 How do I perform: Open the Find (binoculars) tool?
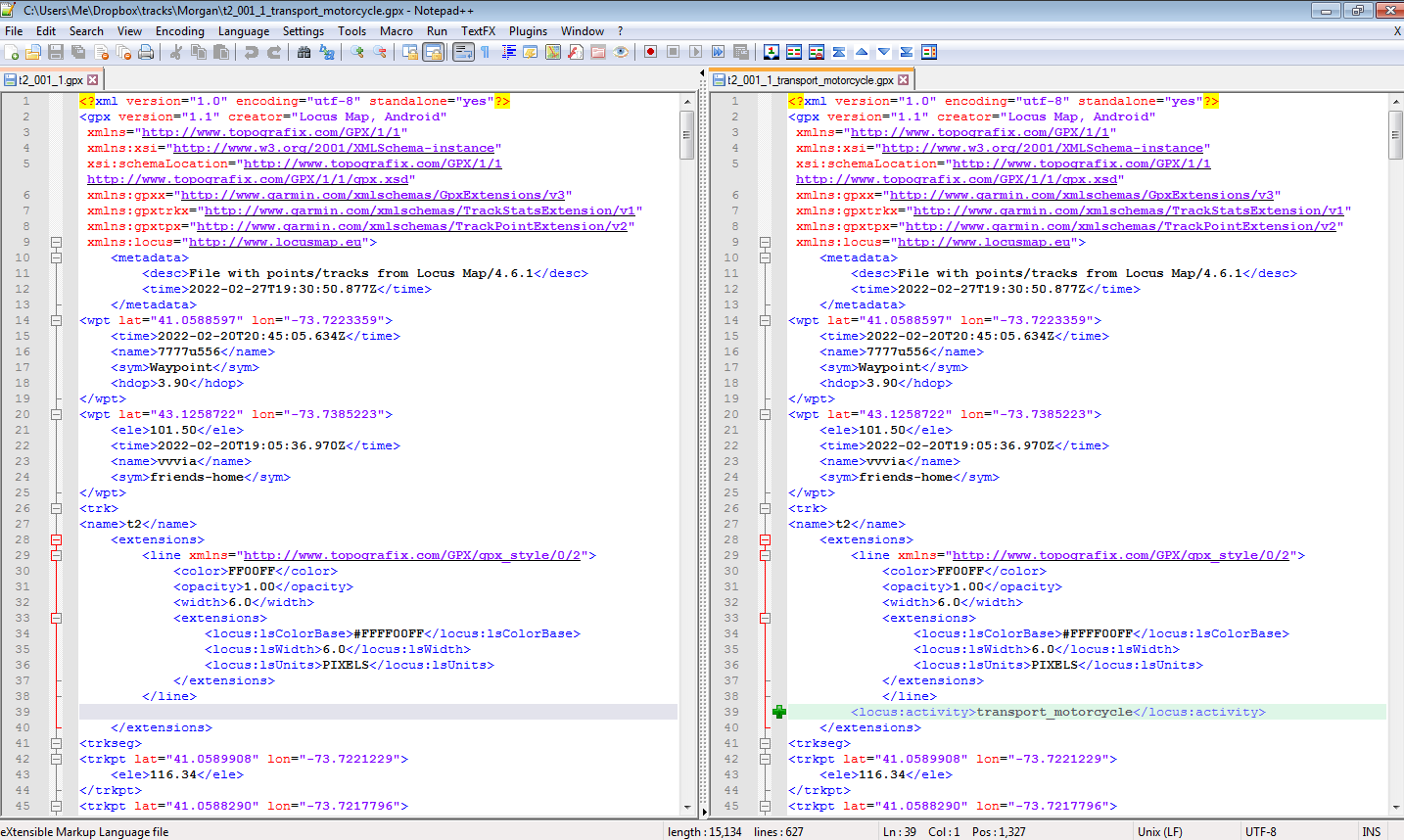coord(304,52)
